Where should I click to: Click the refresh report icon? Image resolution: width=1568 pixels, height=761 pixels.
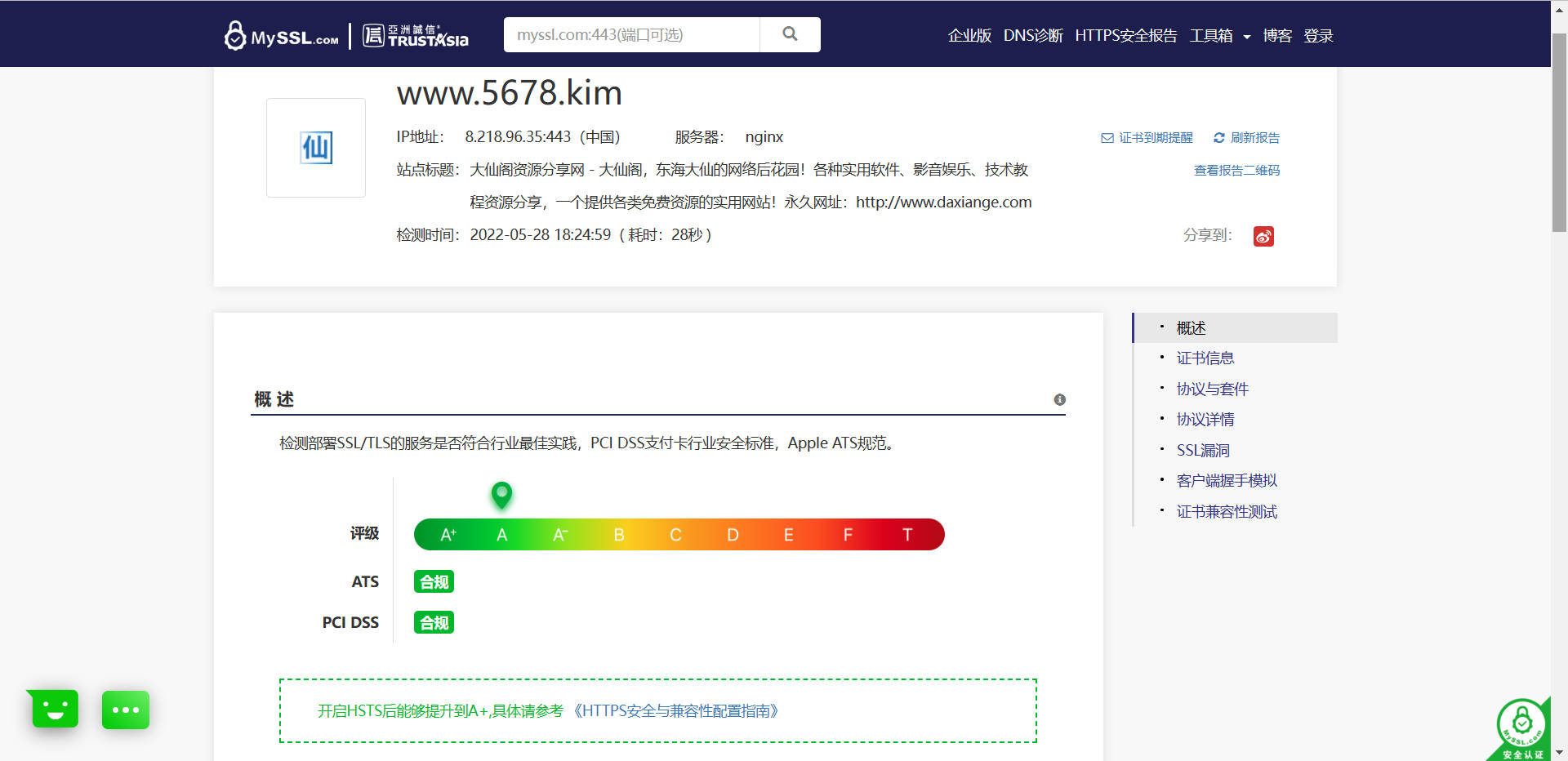pos(1219,138)
